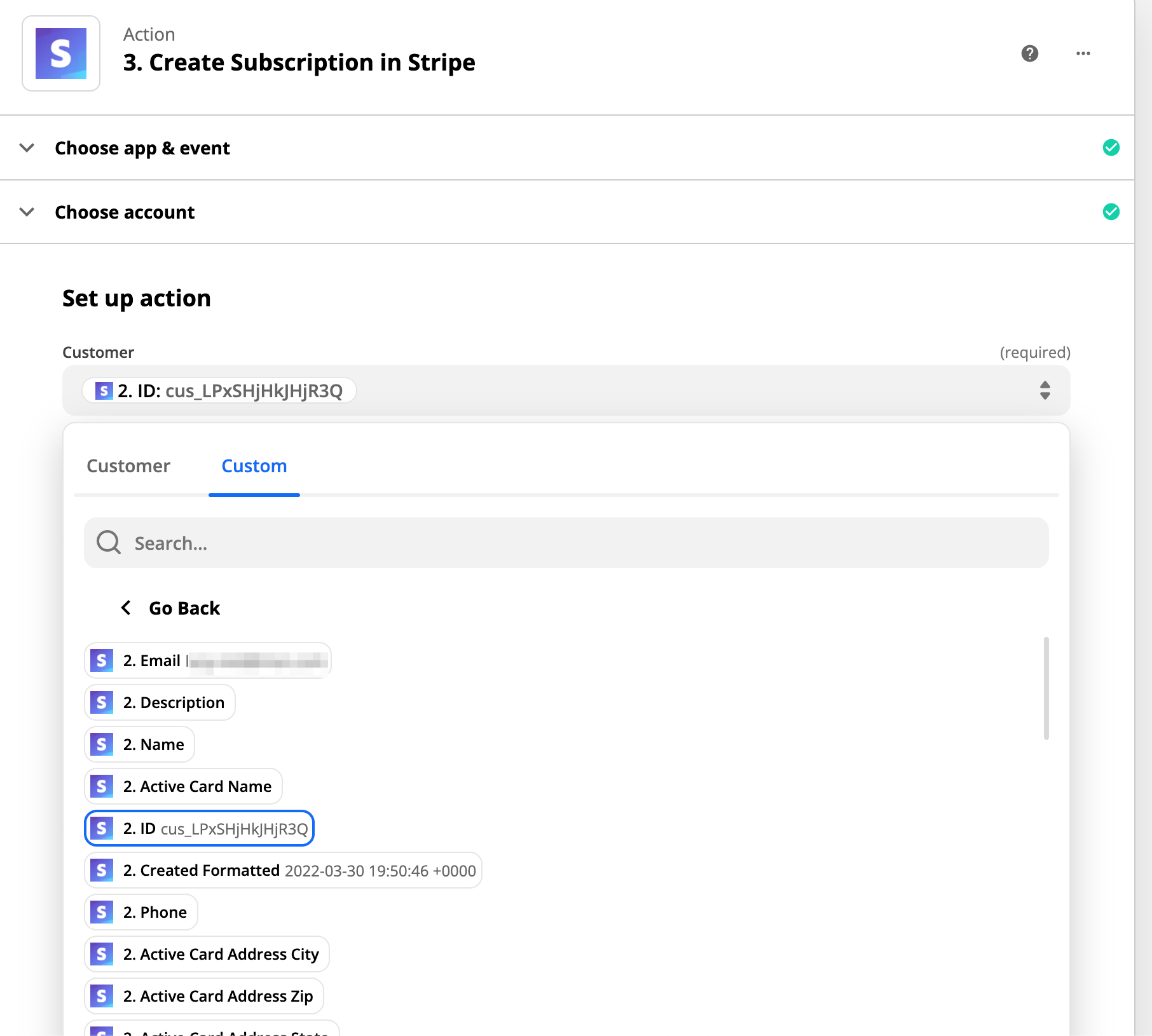Open the three-dot more options menu
The width and height of the screenshot is (1152, 1036).
[1083, 53]
